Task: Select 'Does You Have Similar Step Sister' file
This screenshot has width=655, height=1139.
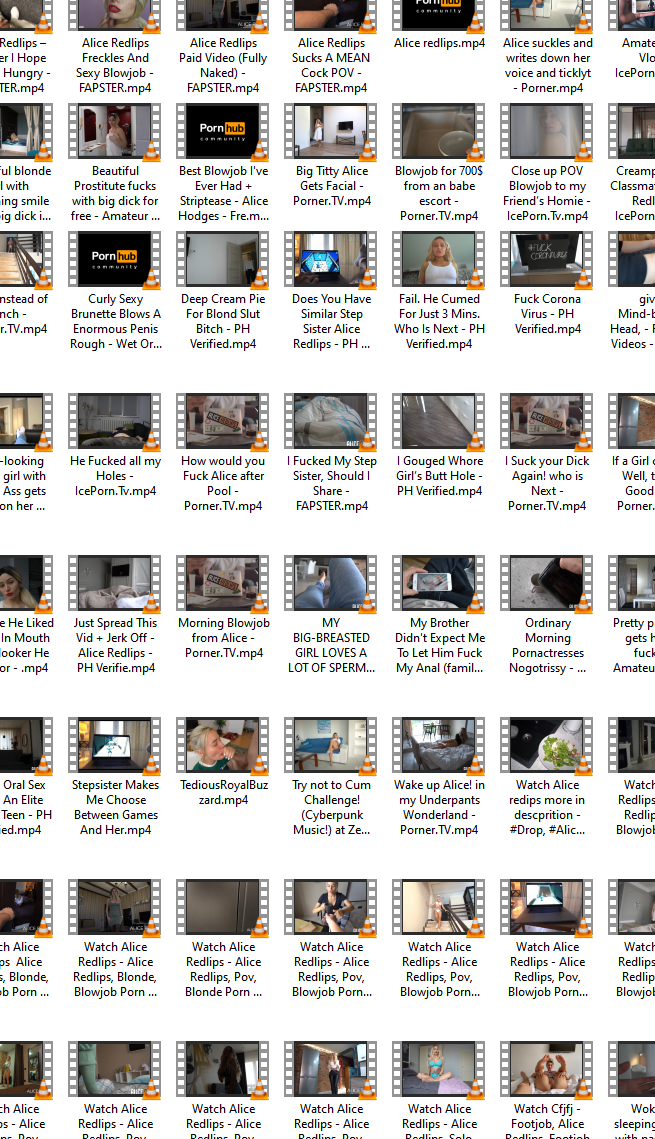Action: 331,260
